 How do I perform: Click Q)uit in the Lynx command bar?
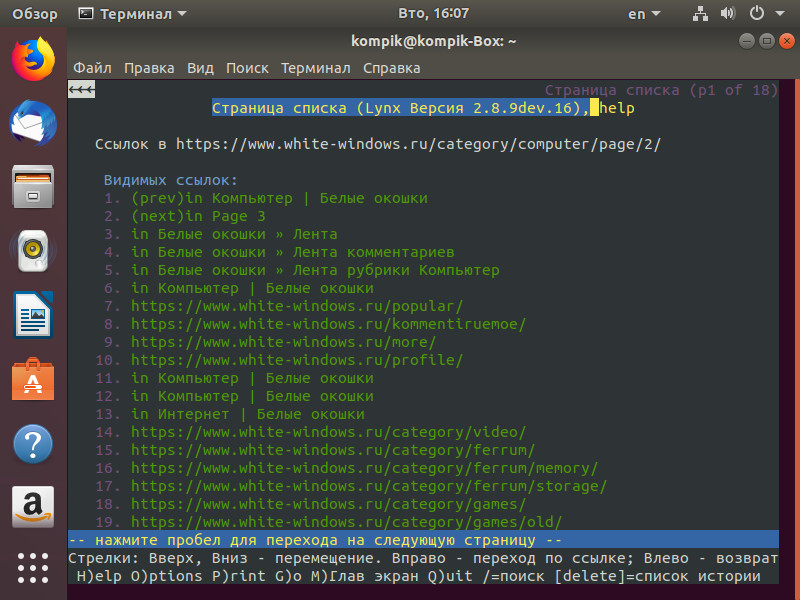451,576
